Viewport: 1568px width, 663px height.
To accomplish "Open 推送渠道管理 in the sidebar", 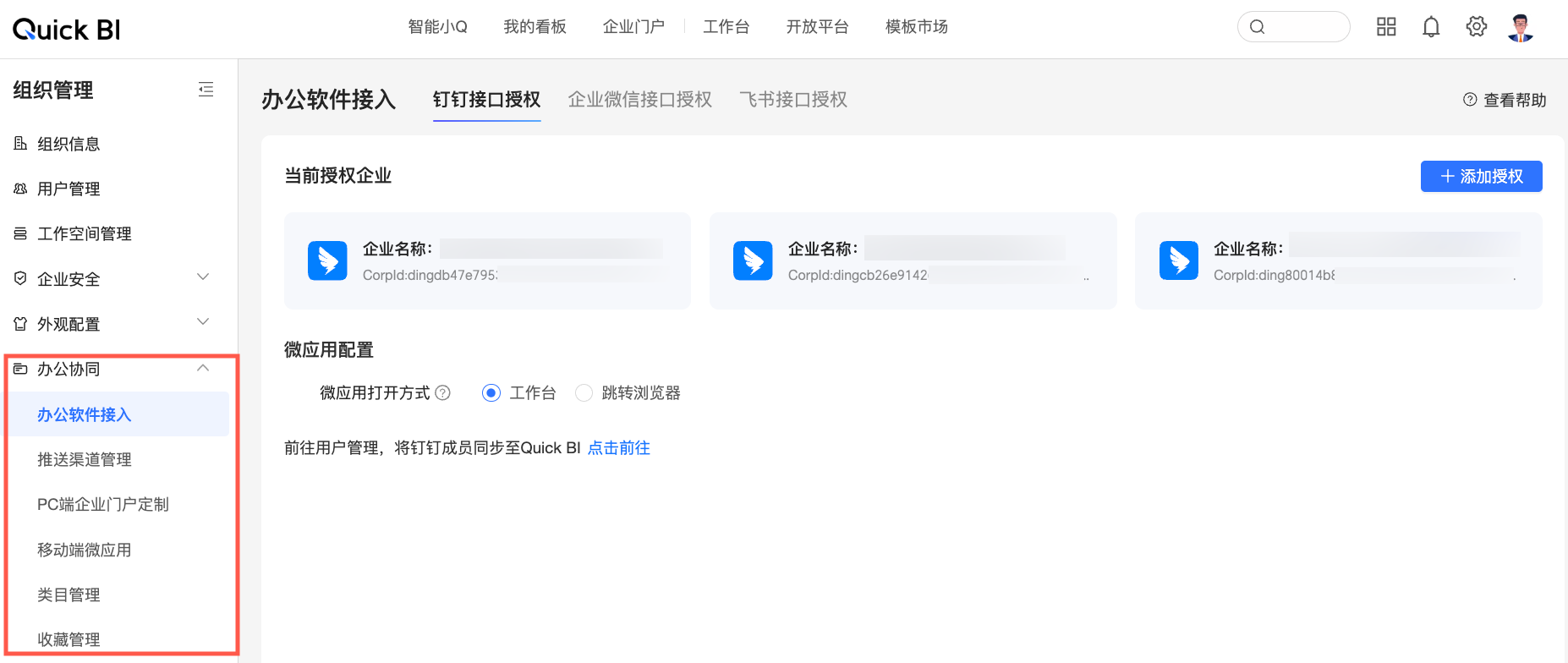I will coord(85,459).
